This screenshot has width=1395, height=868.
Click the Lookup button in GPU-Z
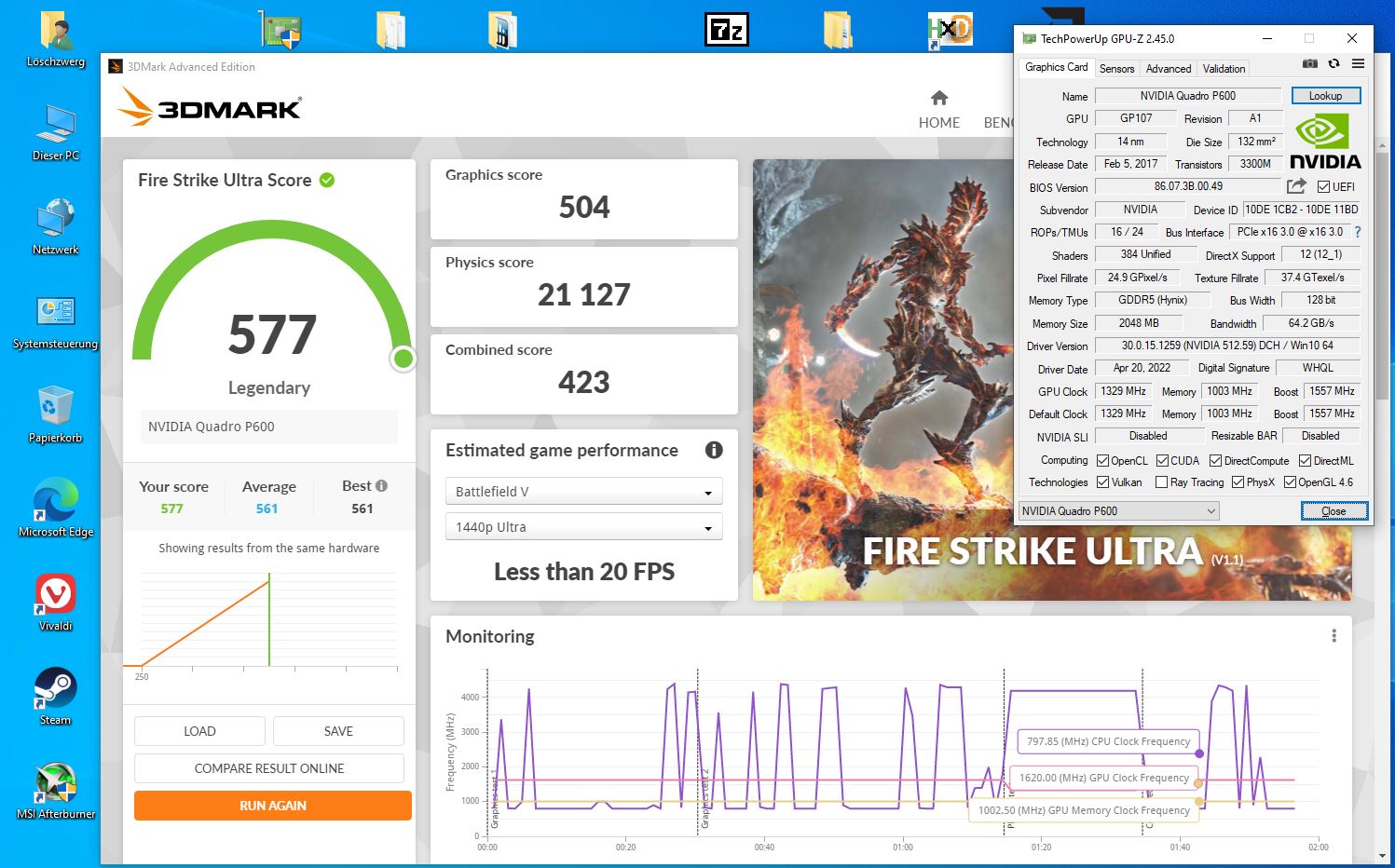coord(1325,95)
